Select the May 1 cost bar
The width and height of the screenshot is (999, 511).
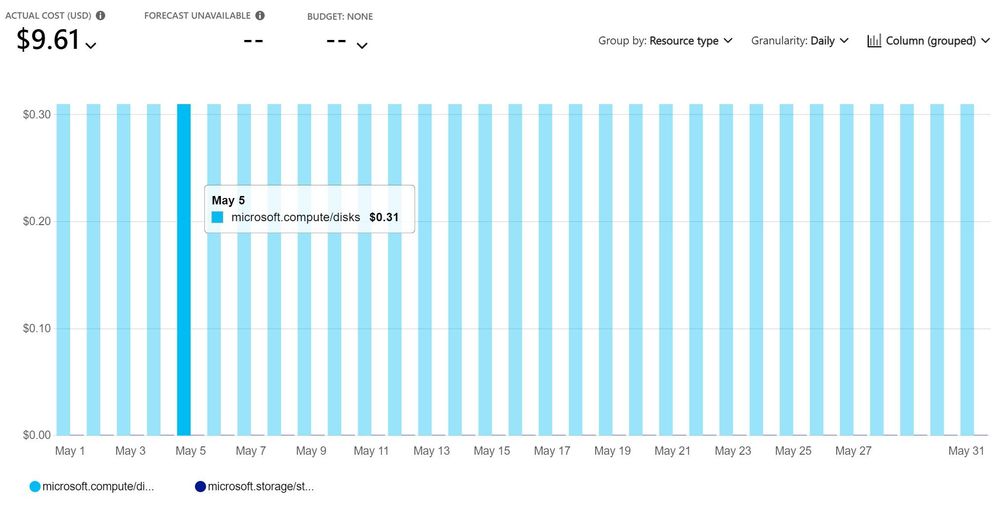click(63, 270)
